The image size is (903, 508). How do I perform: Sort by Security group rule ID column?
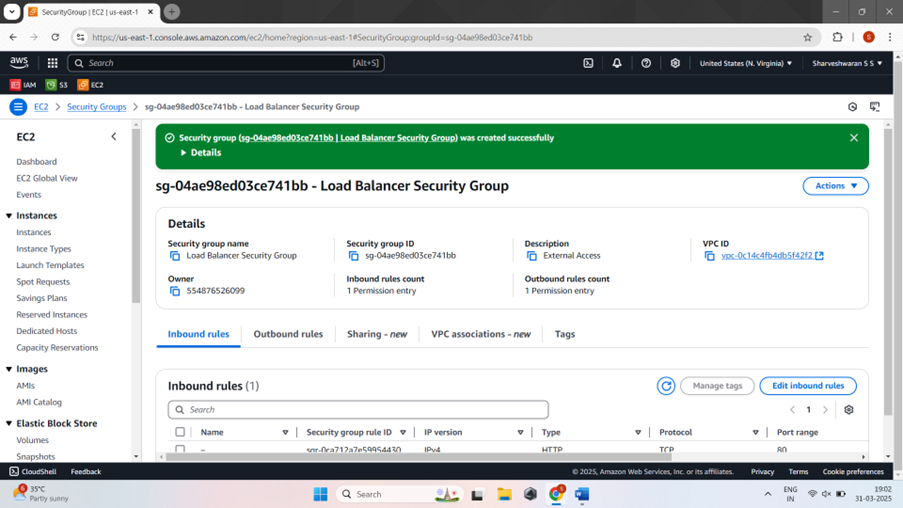tap(403, 433)
